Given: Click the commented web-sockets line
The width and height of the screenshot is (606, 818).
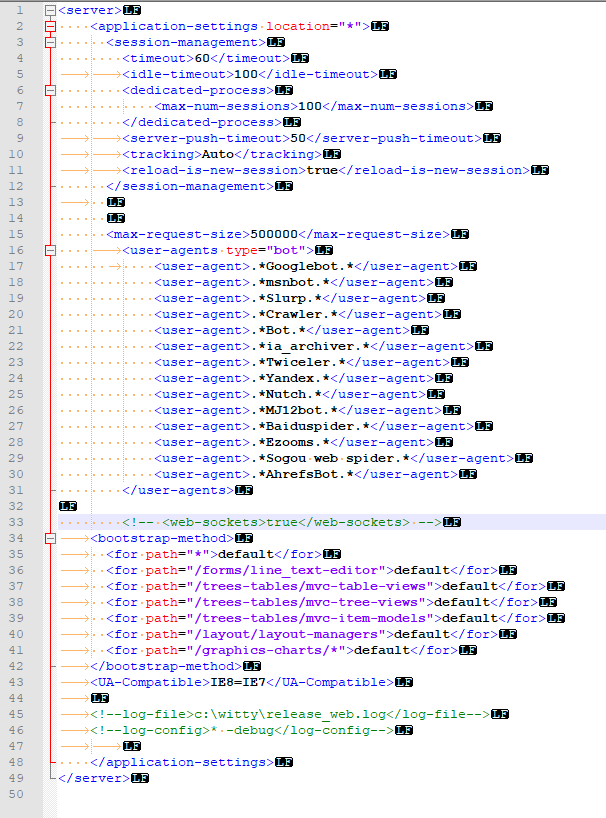Looking at the screenshot, I should point(282,522).
